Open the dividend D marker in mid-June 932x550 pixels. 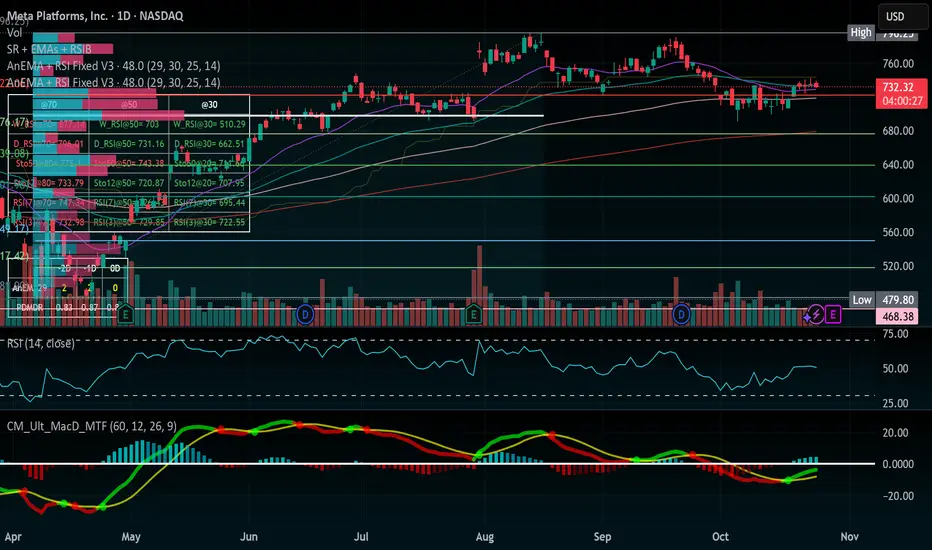[305, 314]
